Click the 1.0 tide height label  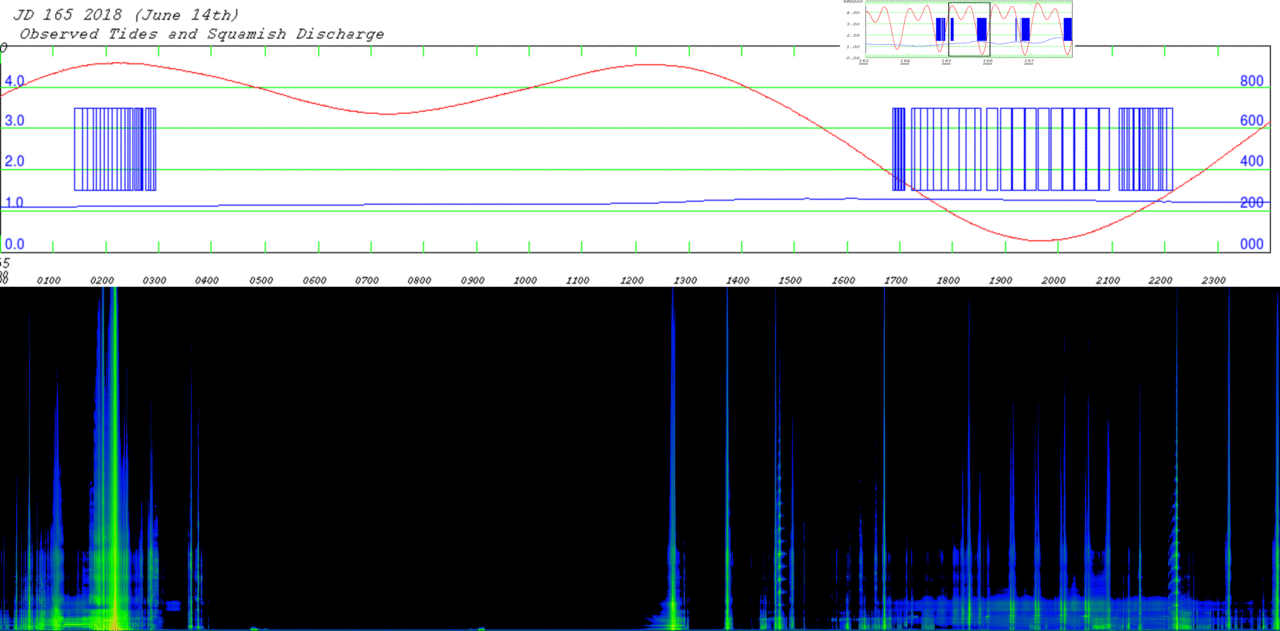(x=15, y=203)
